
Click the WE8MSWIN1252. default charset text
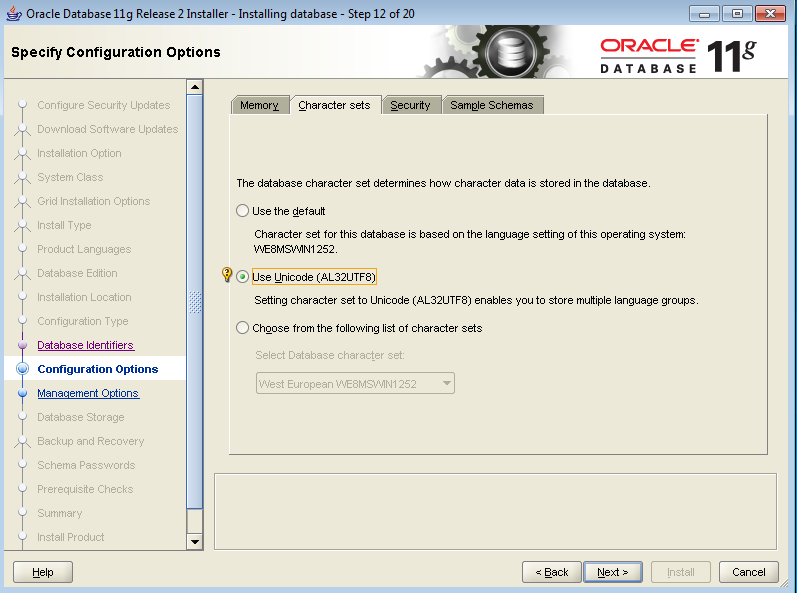[x=295, y=249]
